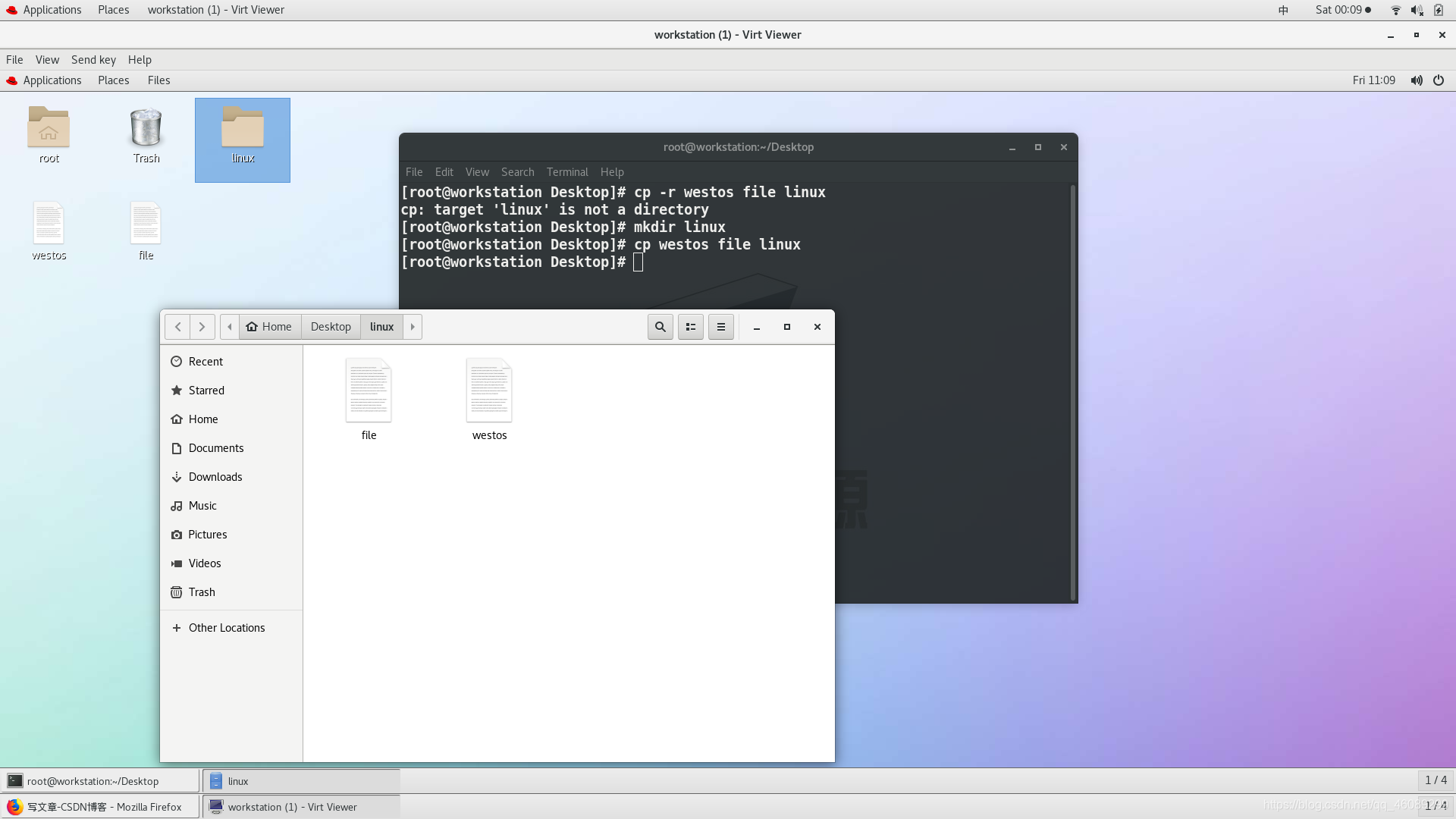
Task: Open the Terminal menu in terminal window
Action: coord(567,171)
